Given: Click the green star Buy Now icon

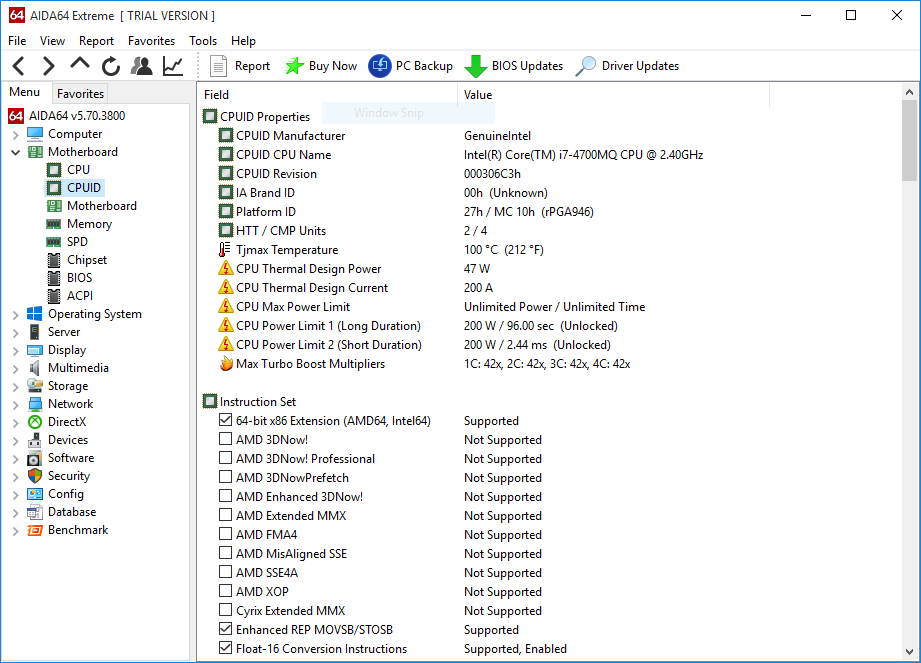Looking at the screenshot, I should tap(294, 66).
